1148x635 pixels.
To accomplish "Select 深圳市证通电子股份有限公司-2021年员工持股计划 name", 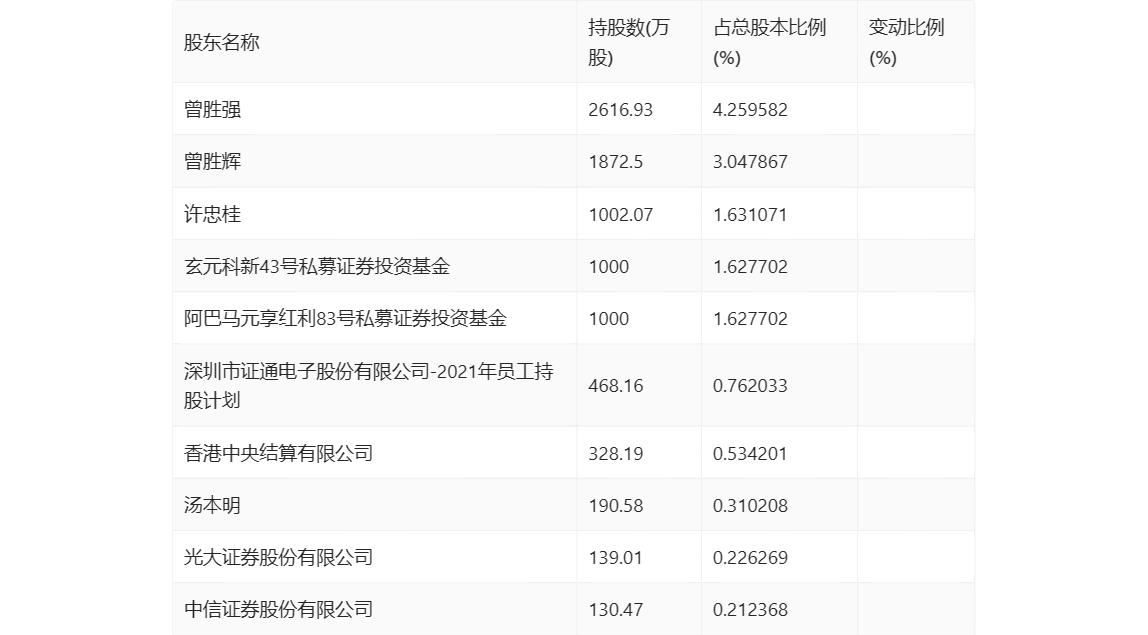I will (368, 385).
